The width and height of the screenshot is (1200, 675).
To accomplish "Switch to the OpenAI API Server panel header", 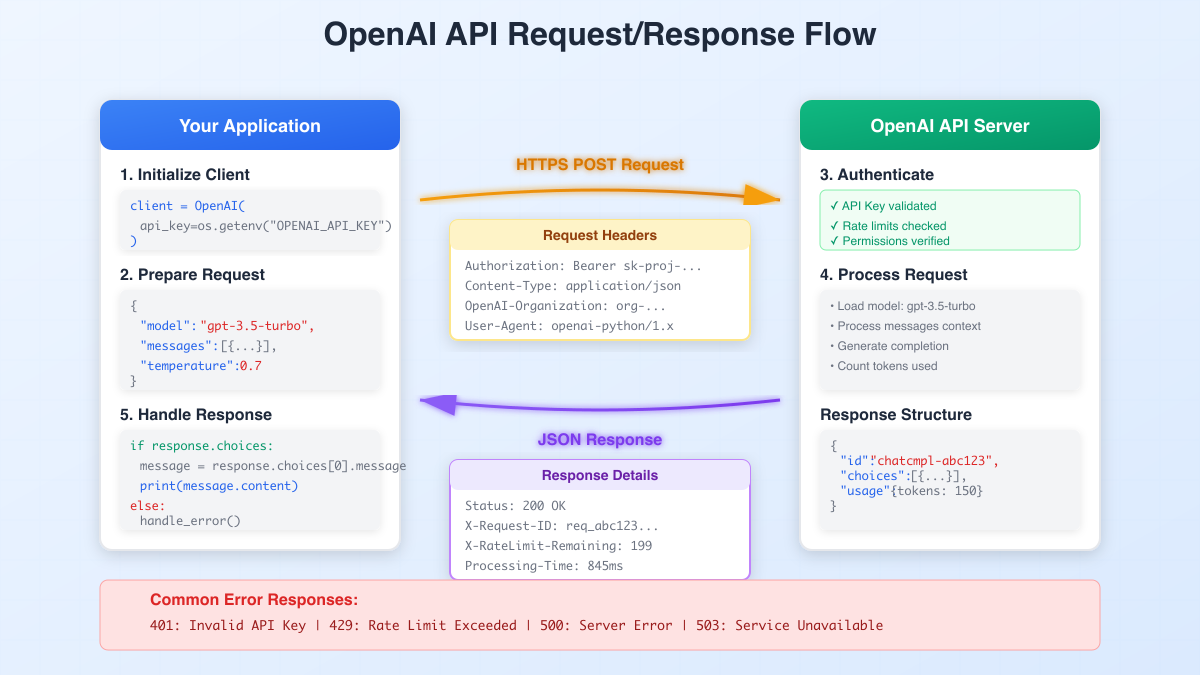I will tap(949, 125).
